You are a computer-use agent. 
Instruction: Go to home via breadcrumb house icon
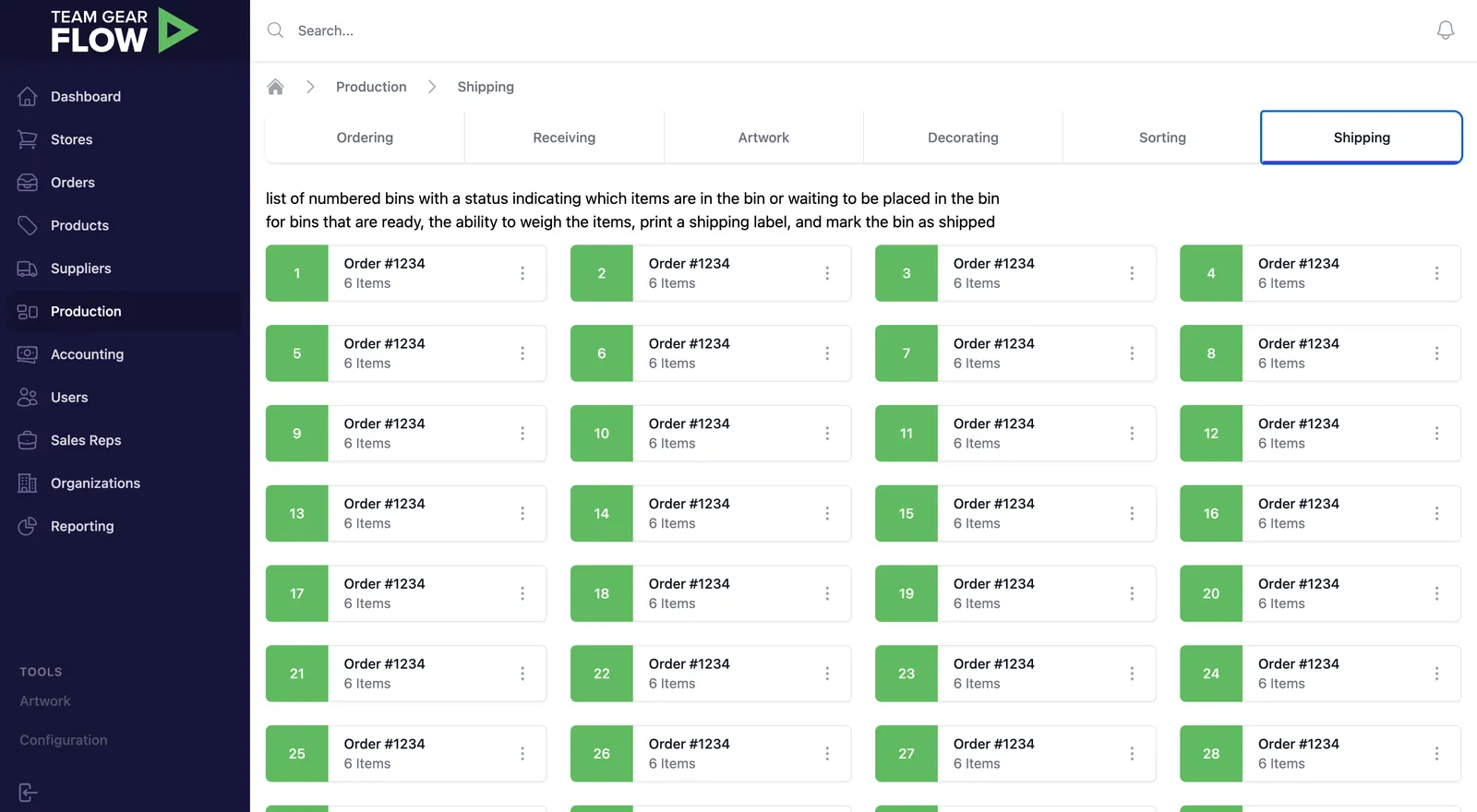point(275,87)
